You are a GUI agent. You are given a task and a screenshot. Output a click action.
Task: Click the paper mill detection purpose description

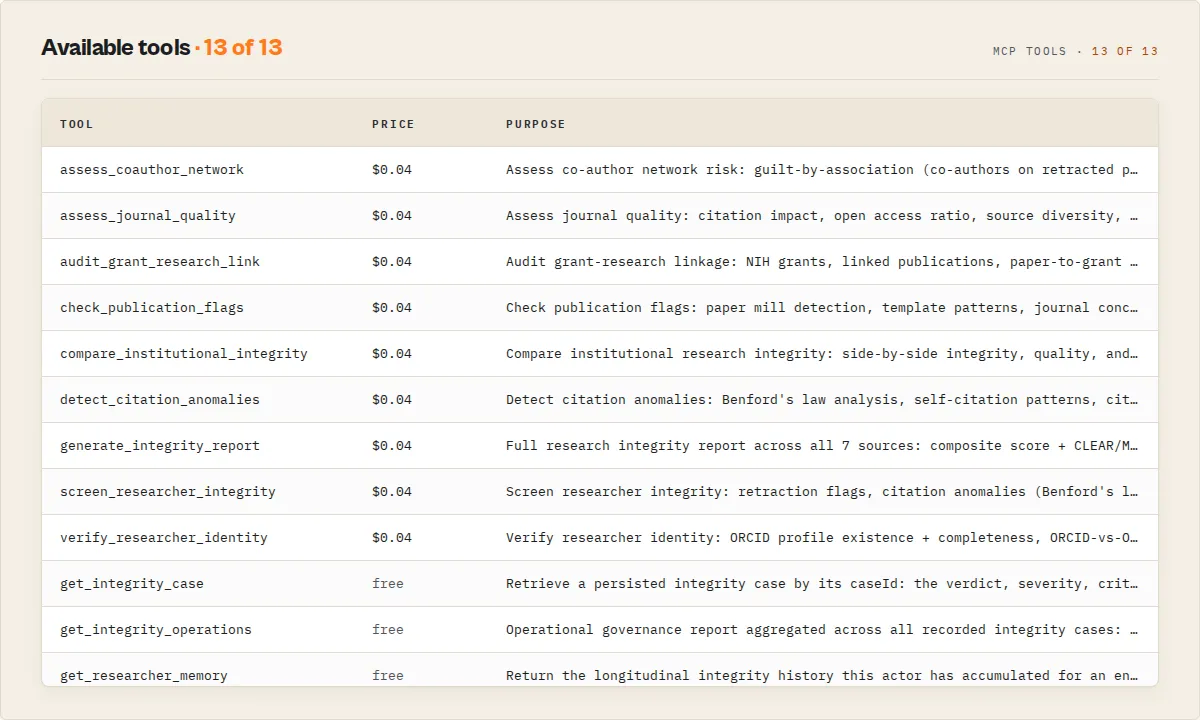pos(823,307)
